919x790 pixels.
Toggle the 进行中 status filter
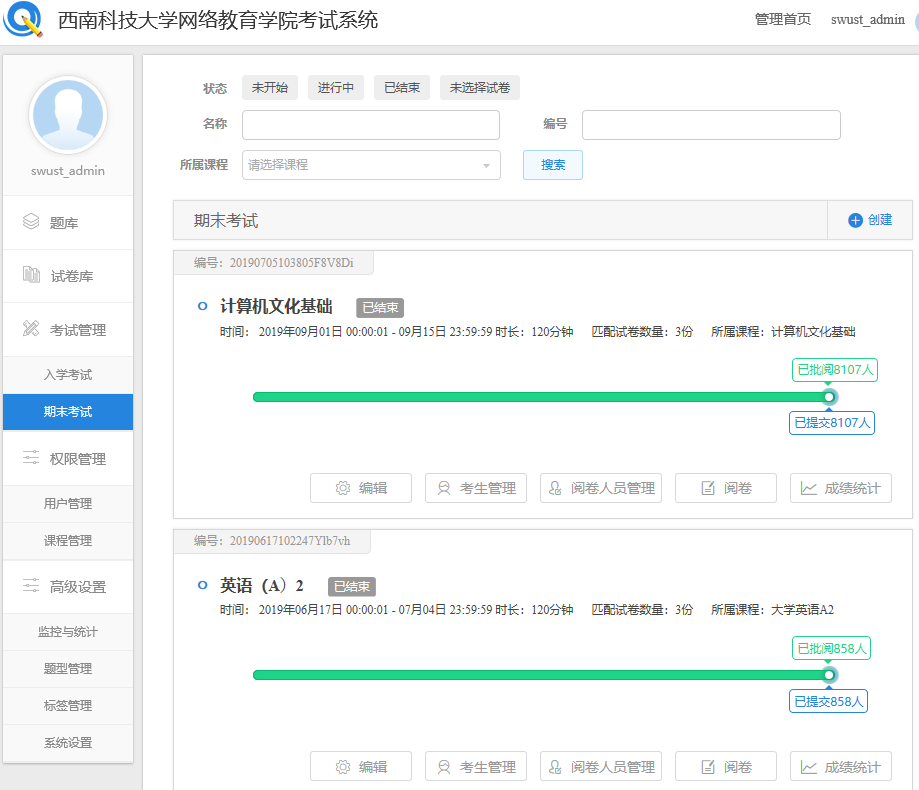pyautogui.click(x=336, y=88)
